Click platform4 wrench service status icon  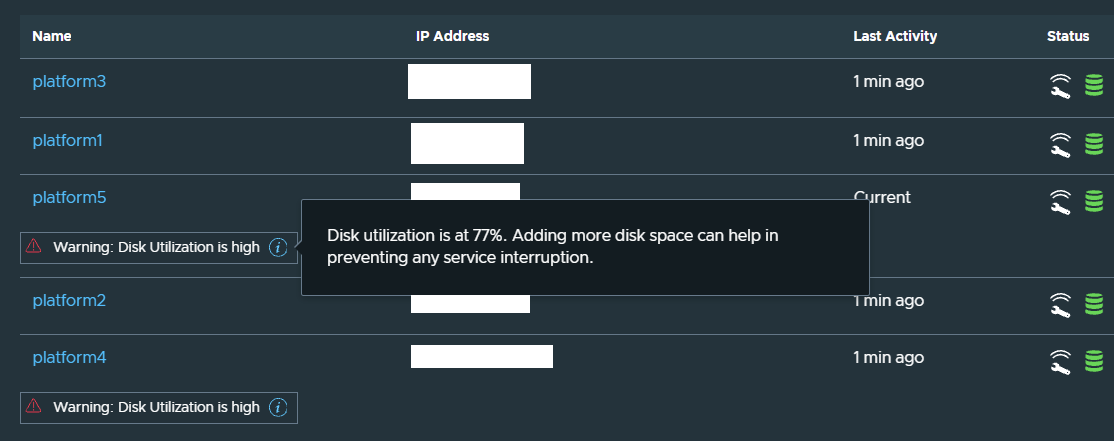click(1060, 362)
